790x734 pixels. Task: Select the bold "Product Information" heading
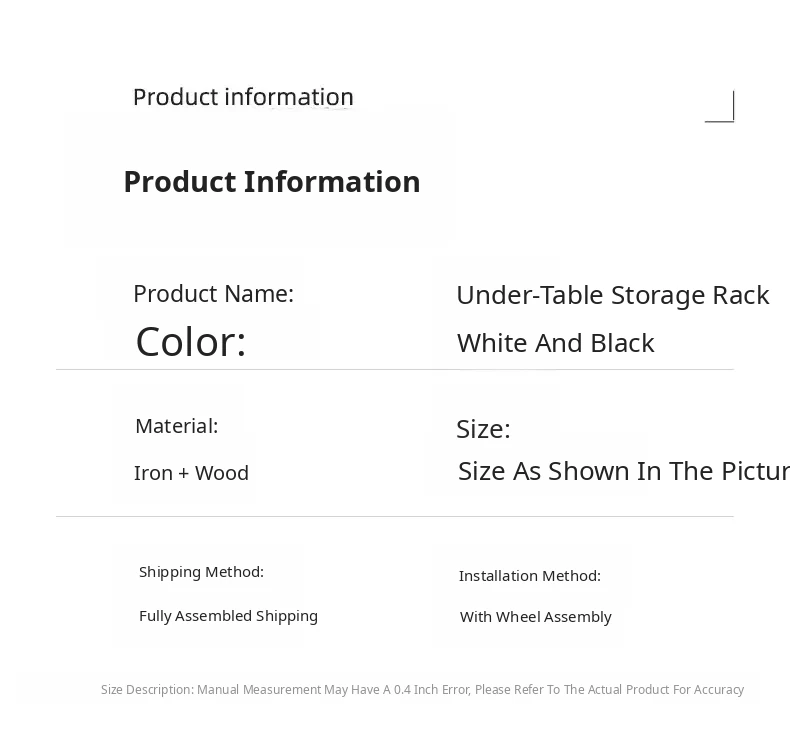[x=272, y=182]
